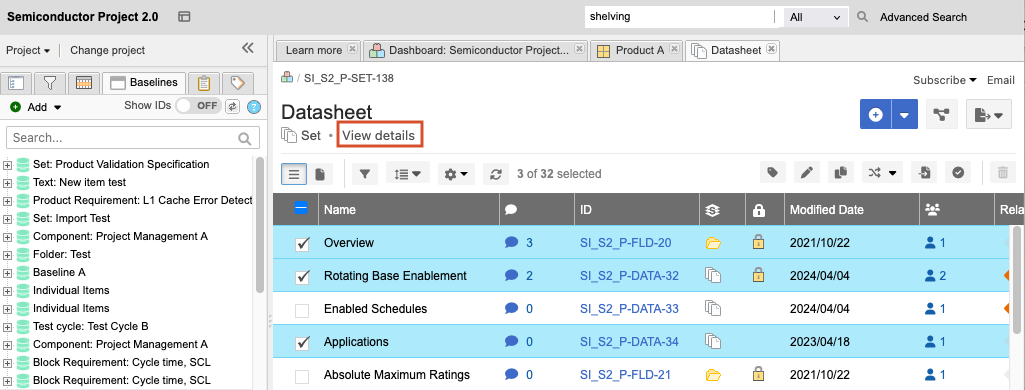Select Test cycle: Test Cycle B item
This screenshot has height=390, width=1025.
pyautogui.click(x=91, y=326)
